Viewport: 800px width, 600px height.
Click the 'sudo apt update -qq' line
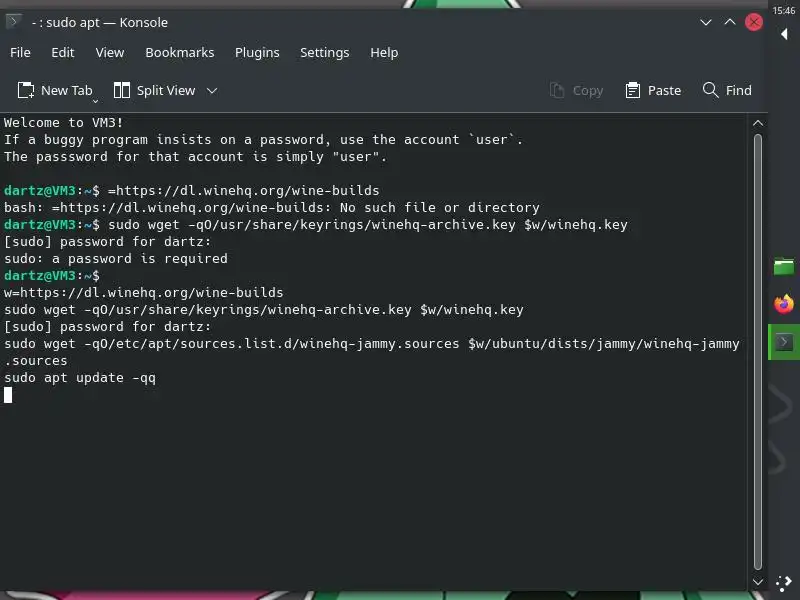[80, 378]
